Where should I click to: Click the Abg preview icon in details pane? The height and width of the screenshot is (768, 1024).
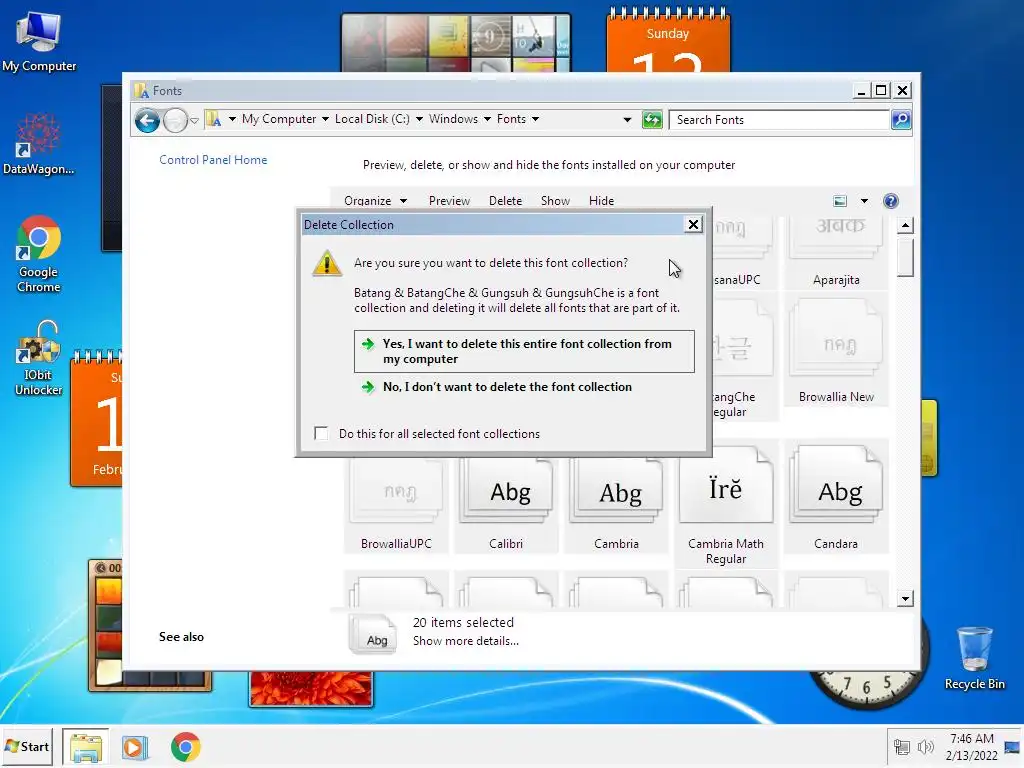point(372,634)
